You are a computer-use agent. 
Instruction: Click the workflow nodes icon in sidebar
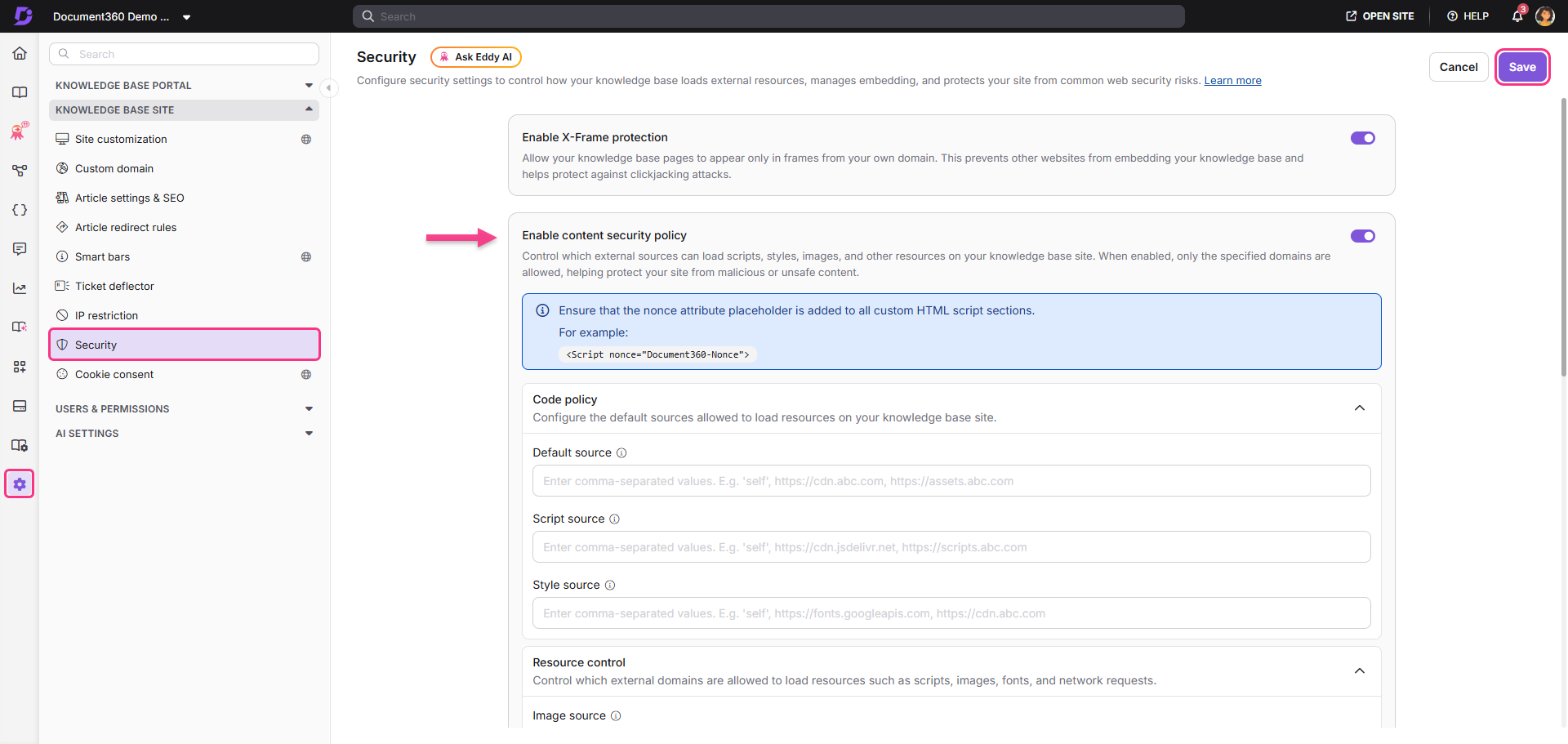tap(20, 170)
